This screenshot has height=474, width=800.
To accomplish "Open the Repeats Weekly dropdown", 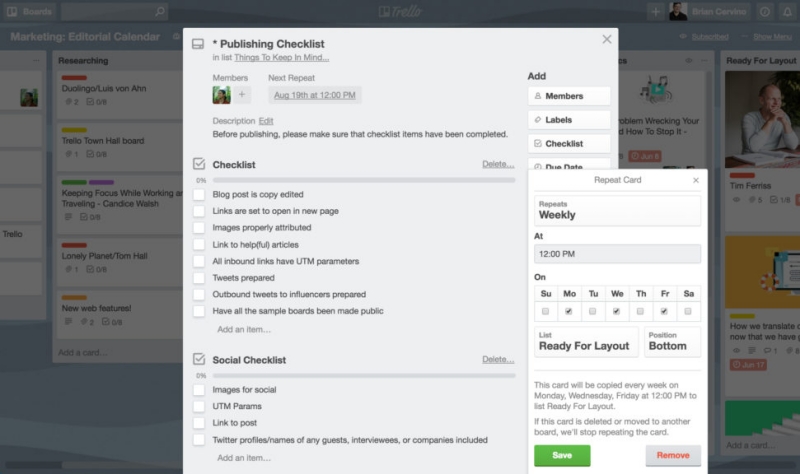I will point(617,211).
